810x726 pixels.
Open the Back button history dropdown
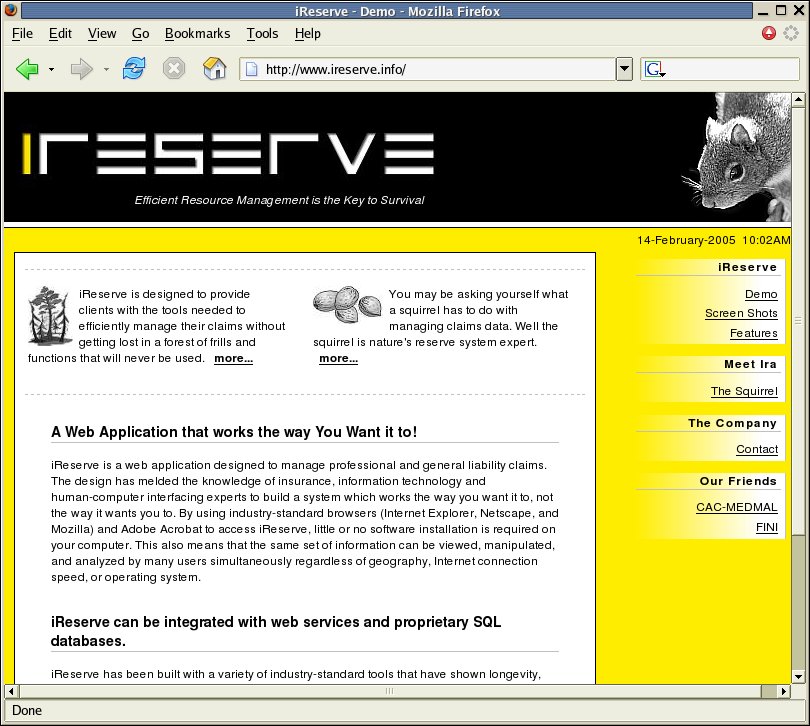51,69
